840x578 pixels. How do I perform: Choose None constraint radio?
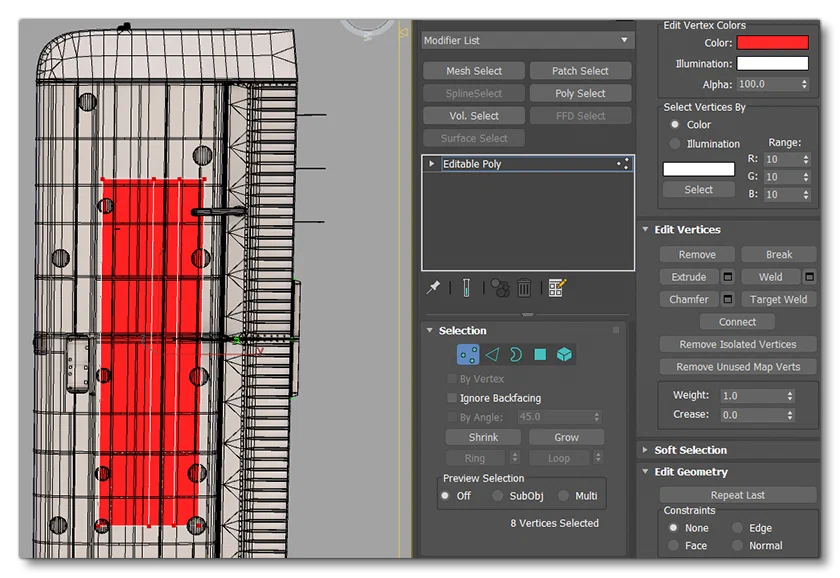(x=673, y=528)
